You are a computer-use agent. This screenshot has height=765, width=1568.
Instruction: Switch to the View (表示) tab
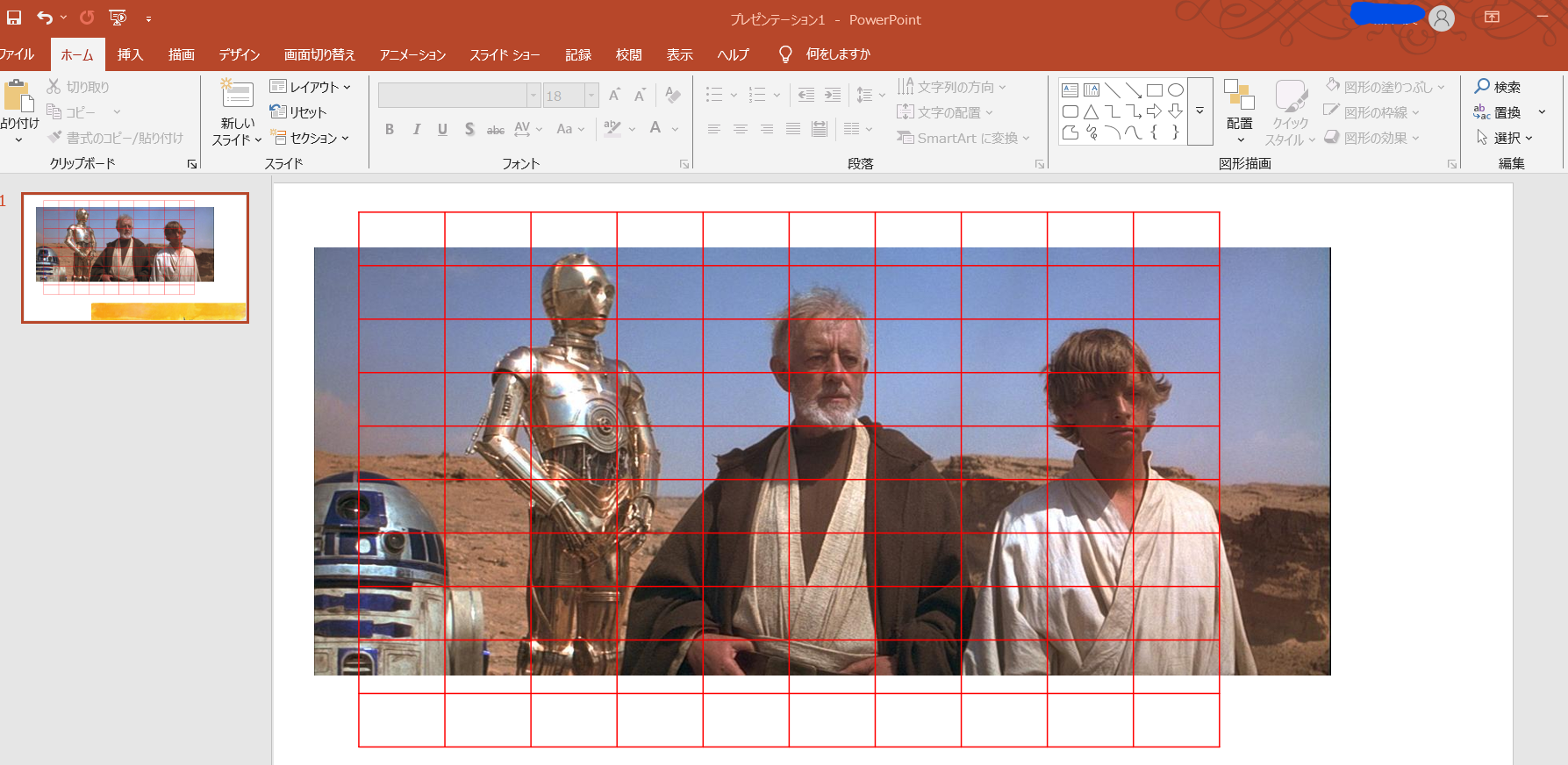click(x=679, y=54)
